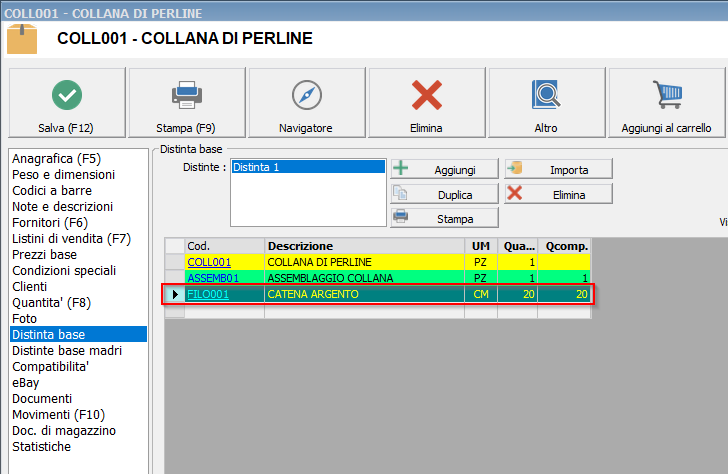The width and height of the screenshot is (728, 474).
Task: Sort by the Descrizione column header
Action: pyautogui.click(x=365, y=246)
